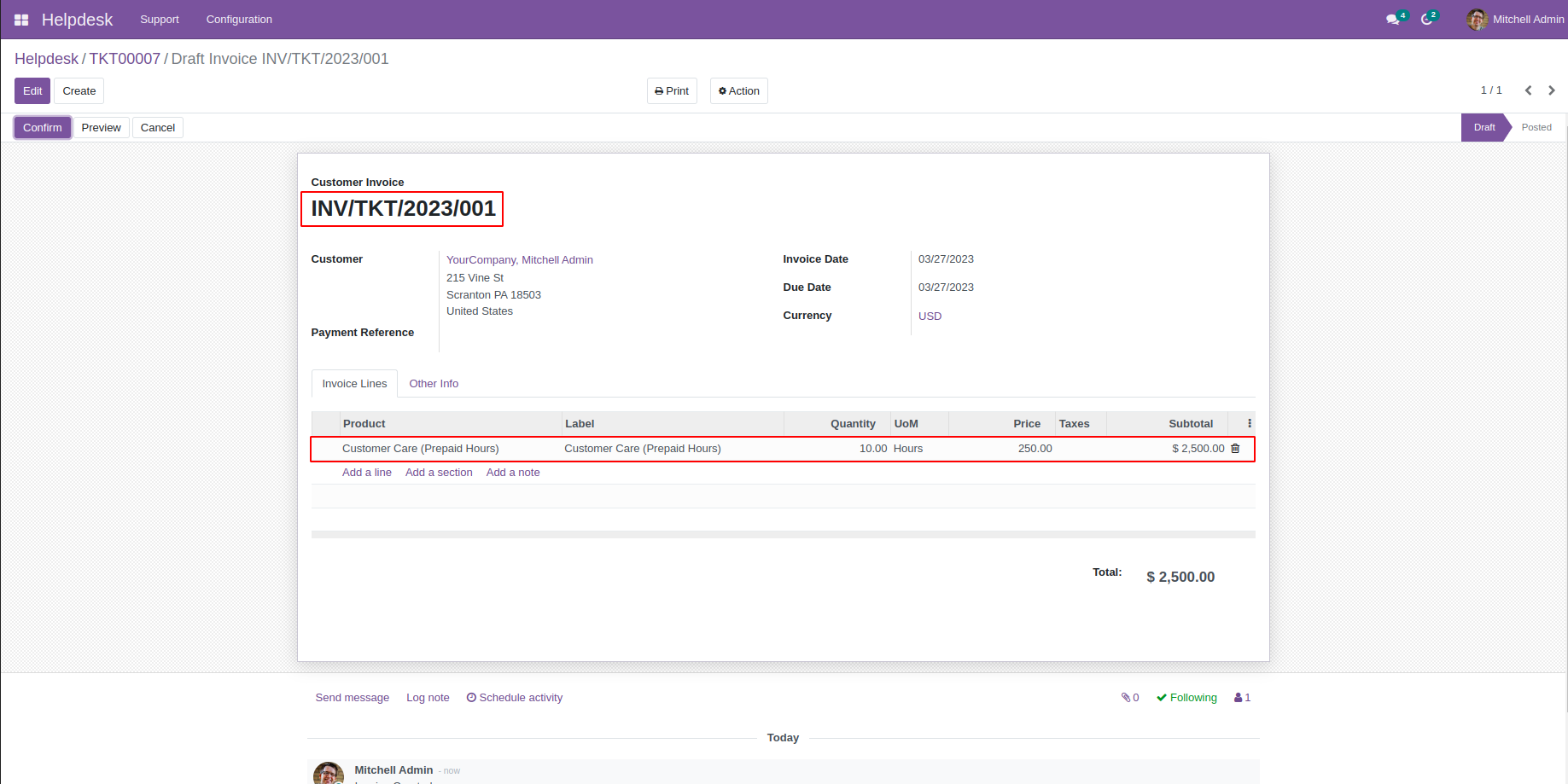This screenshot has width=1568, height=784.
Task: Delete the Customer Care invoice line
Action: click(1235, 449)
